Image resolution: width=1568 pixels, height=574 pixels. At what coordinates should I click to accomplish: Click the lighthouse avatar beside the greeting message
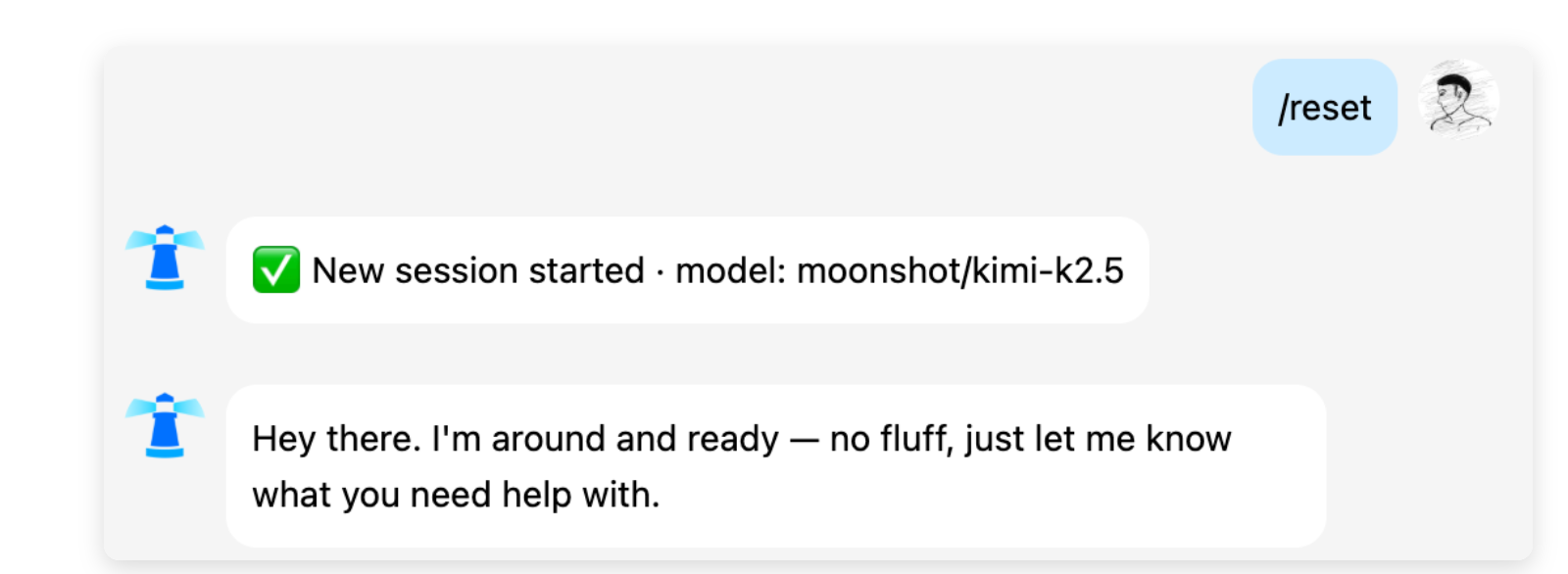click(165, 426)
